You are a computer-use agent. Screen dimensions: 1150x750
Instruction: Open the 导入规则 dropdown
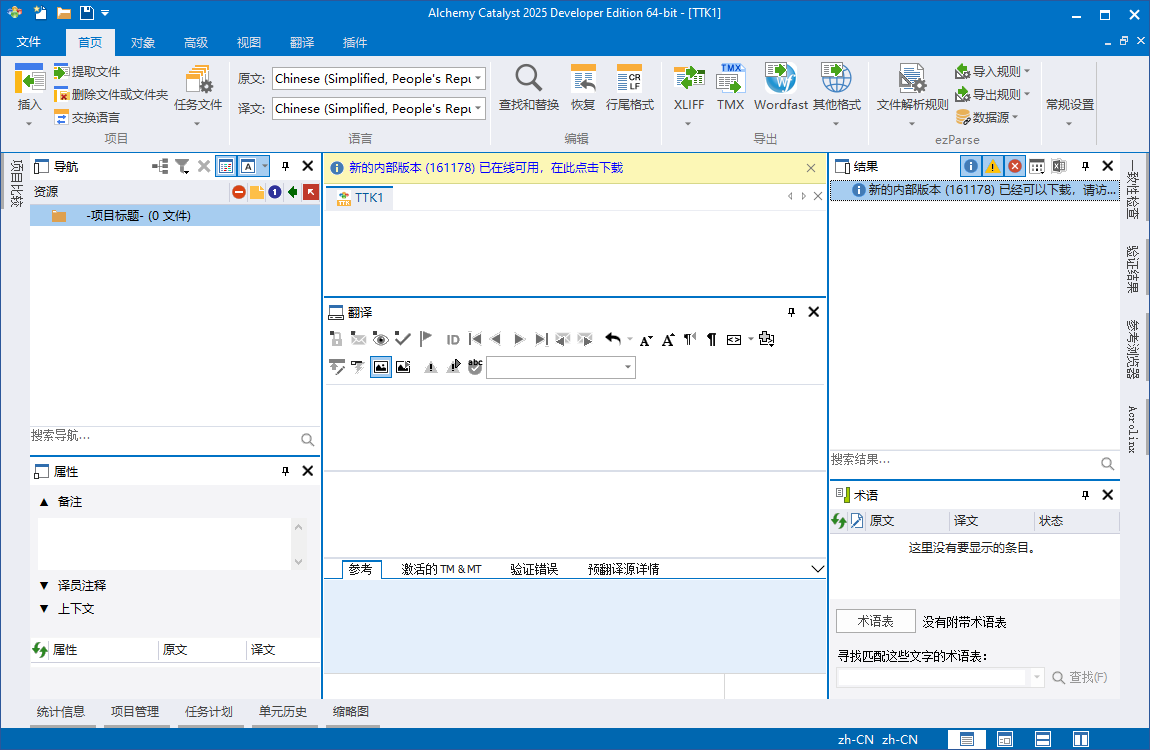pos(993,71)
